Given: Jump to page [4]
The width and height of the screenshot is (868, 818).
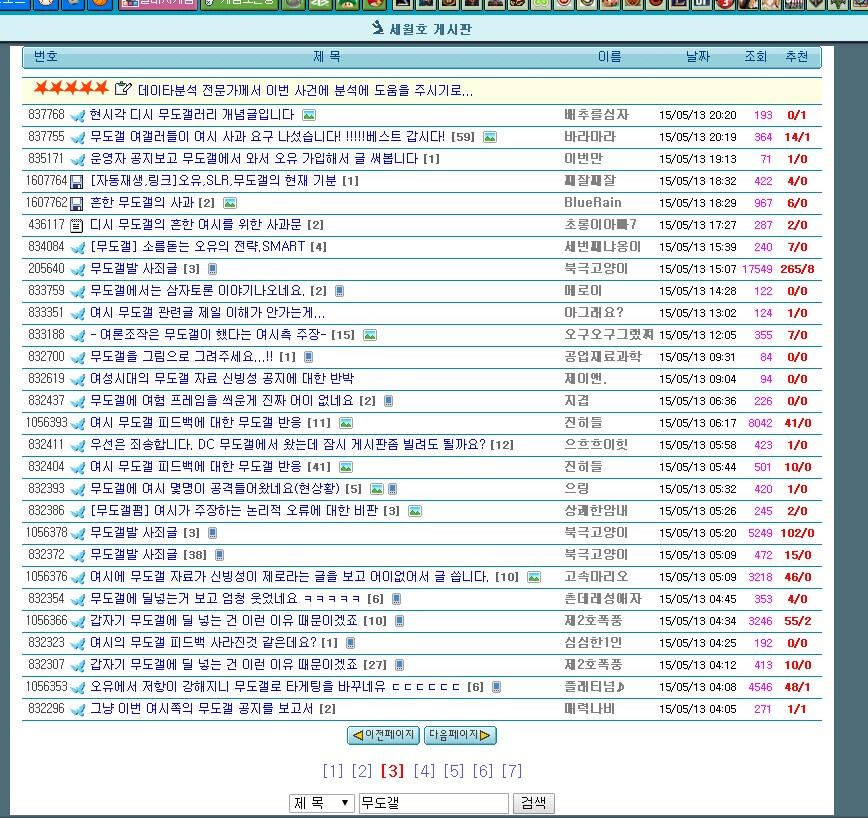Looking at the screenshot, I should tap(424, 770).
